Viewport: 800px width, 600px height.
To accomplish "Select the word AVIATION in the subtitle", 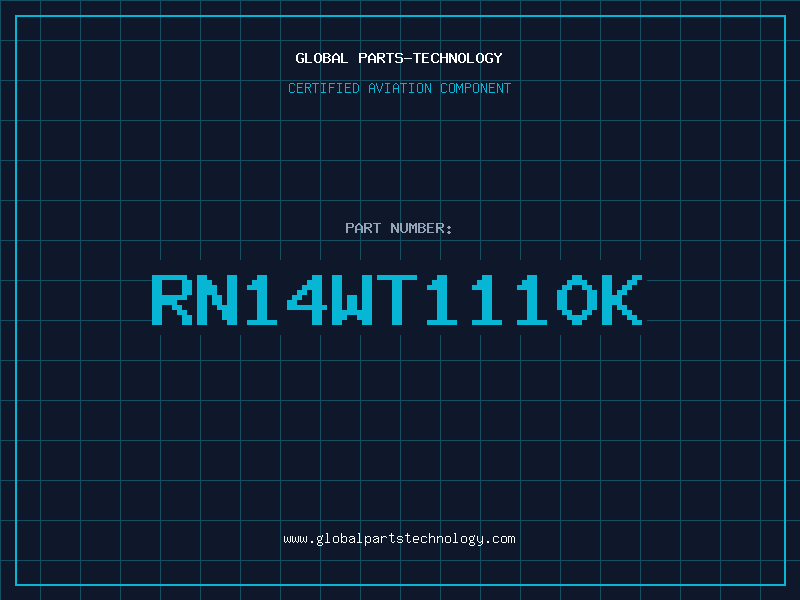I will click(x=400, y=88).
